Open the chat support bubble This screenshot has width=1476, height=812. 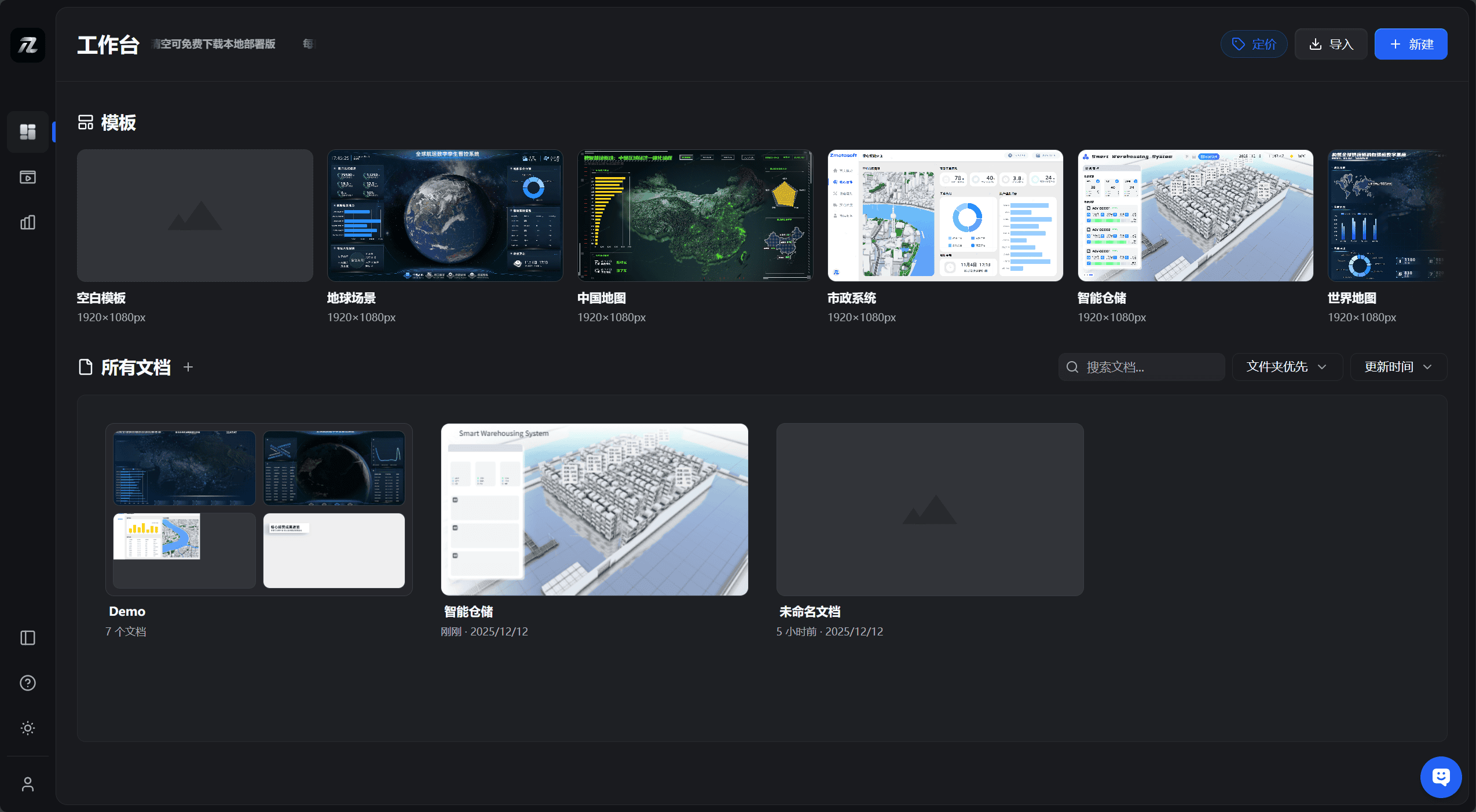[1441, 777]
